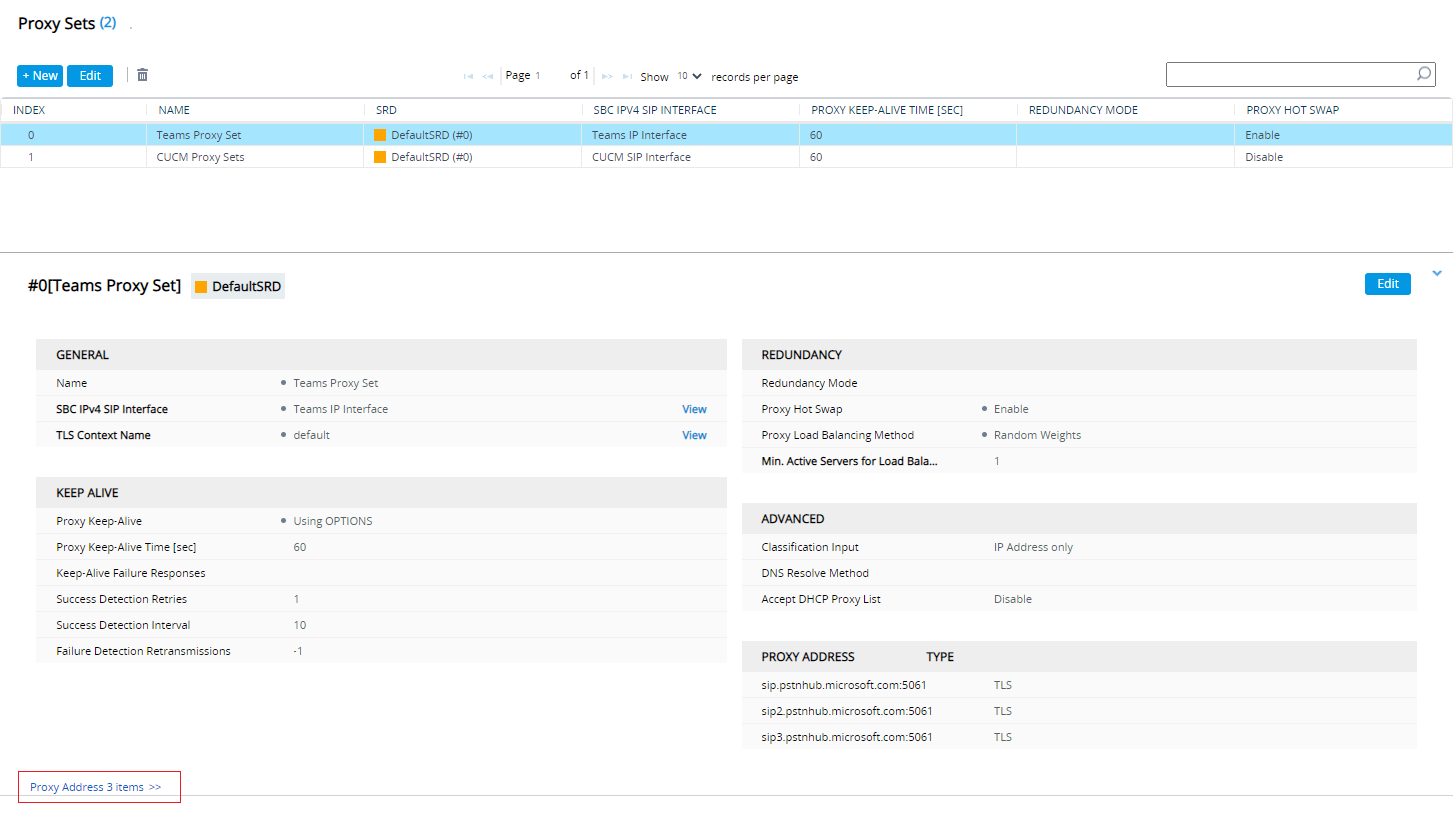
Task: Click the Enable hot swap table cell
Action: pyautogui.click(x=1262, y=135)
